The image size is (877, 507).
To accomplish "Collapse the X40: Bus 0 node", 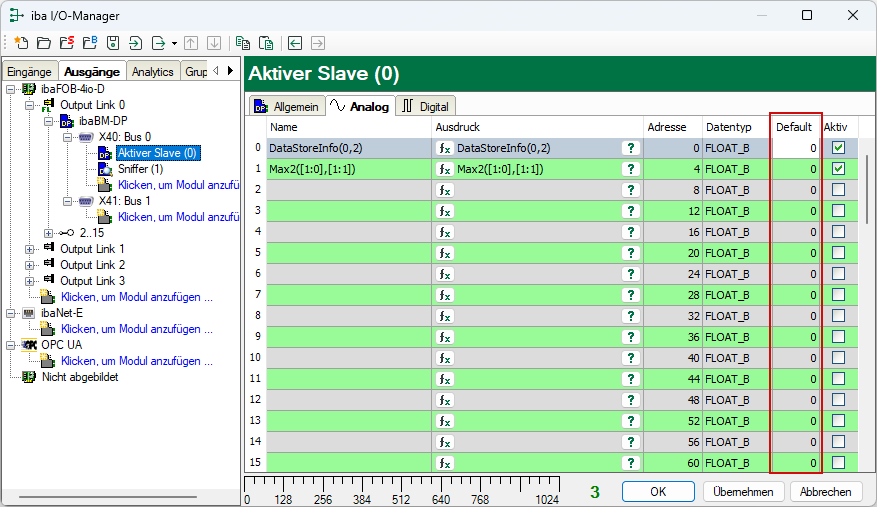I will [x=68, y=137].
